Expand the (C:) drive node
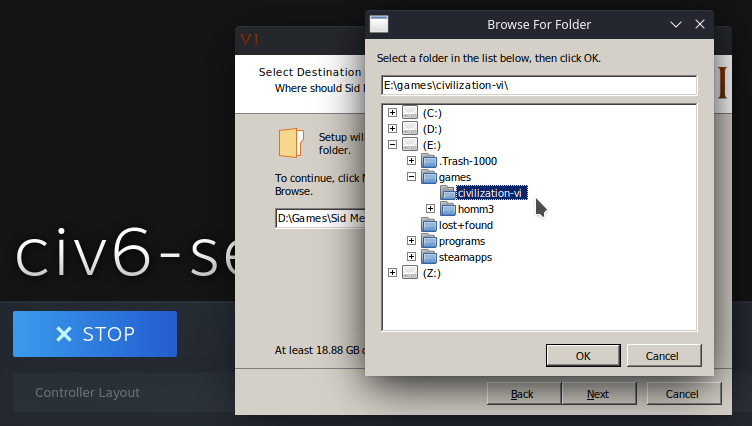This screenshot has width=752, height=426. pos(392,113)
